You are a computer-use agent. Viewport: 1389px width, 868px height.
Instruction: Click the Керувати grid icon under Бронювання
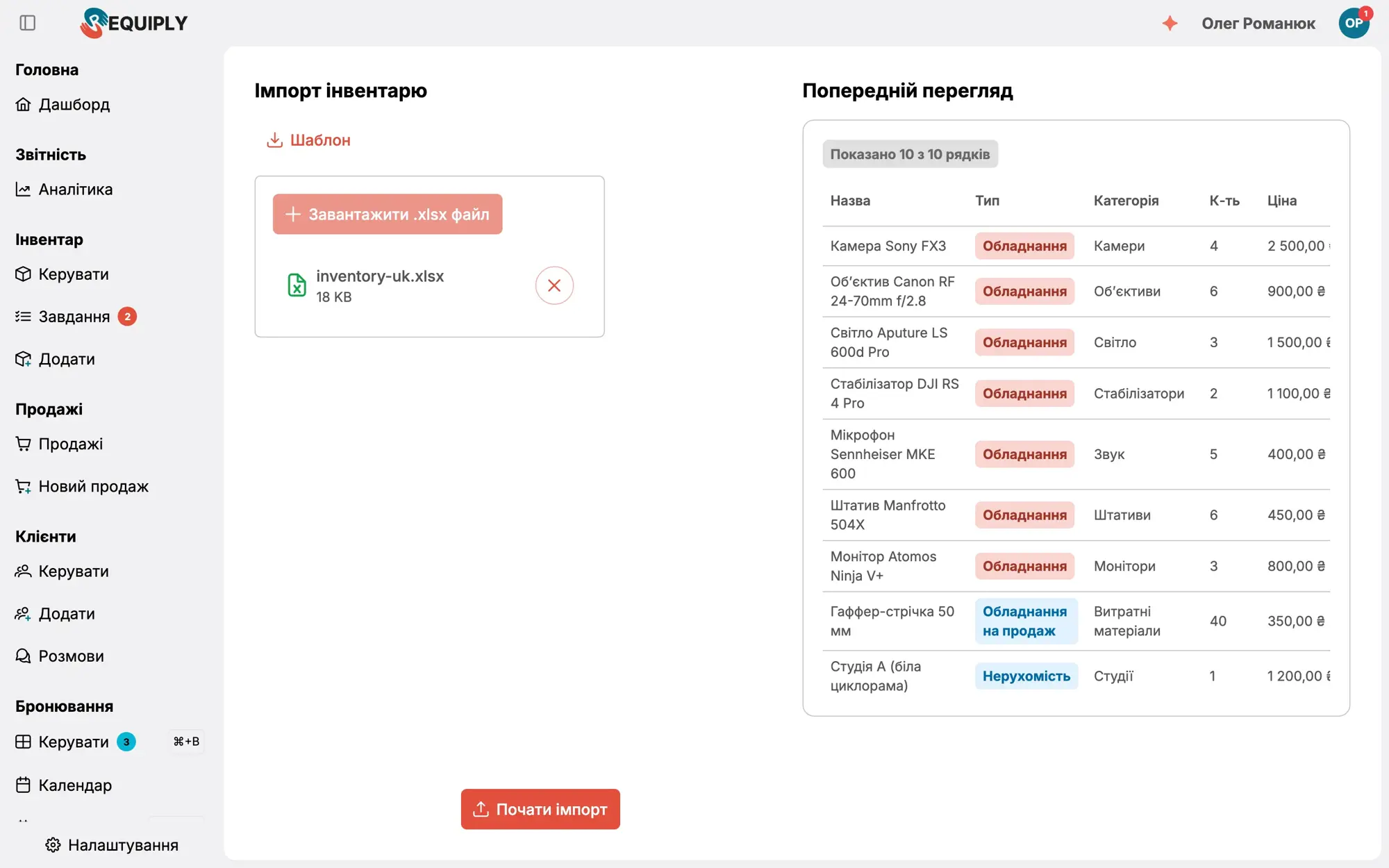24,742
